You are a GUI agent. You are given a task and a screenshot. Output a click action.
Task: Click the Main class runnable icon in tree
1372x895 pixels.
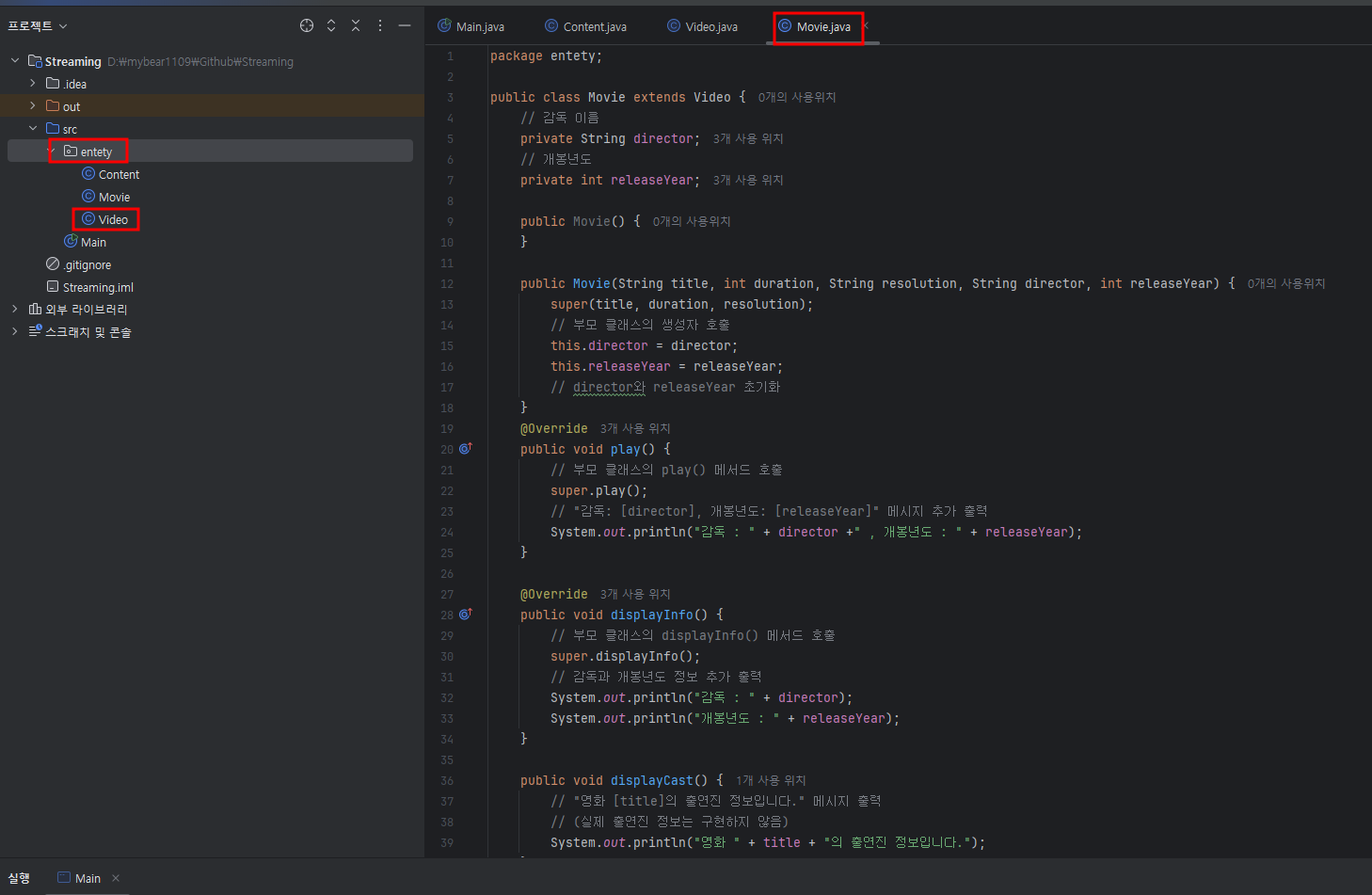71,241
